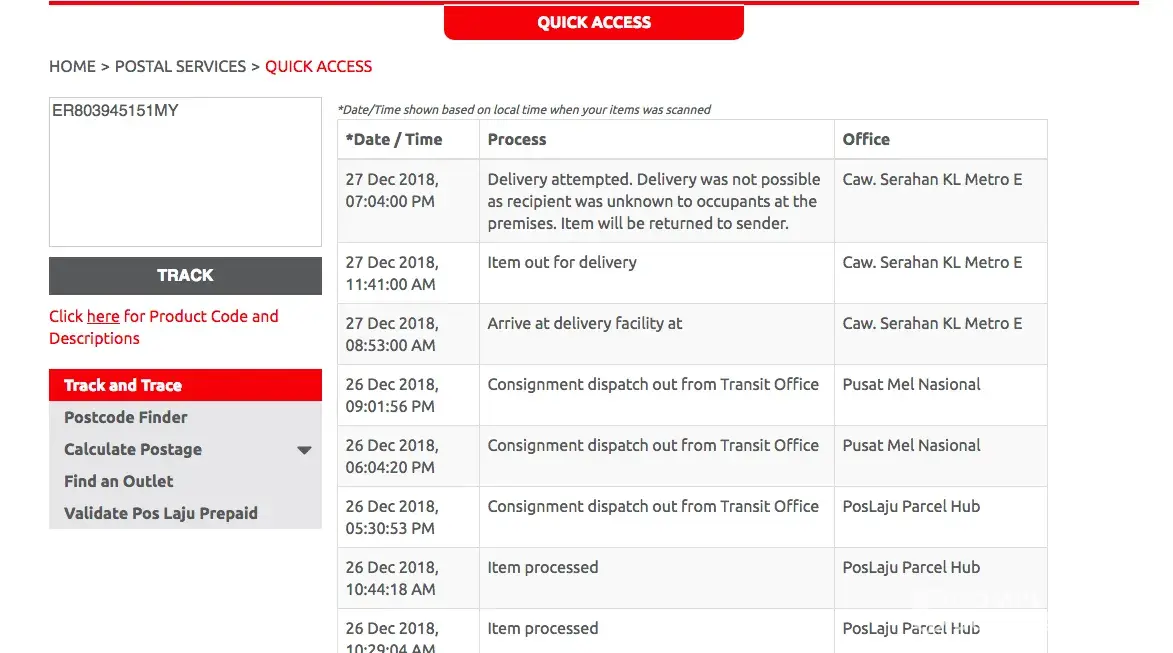Open Calculate Postage in the sidebar
The width and height of the screenshot is (1173, 653).
coord(133,449)
